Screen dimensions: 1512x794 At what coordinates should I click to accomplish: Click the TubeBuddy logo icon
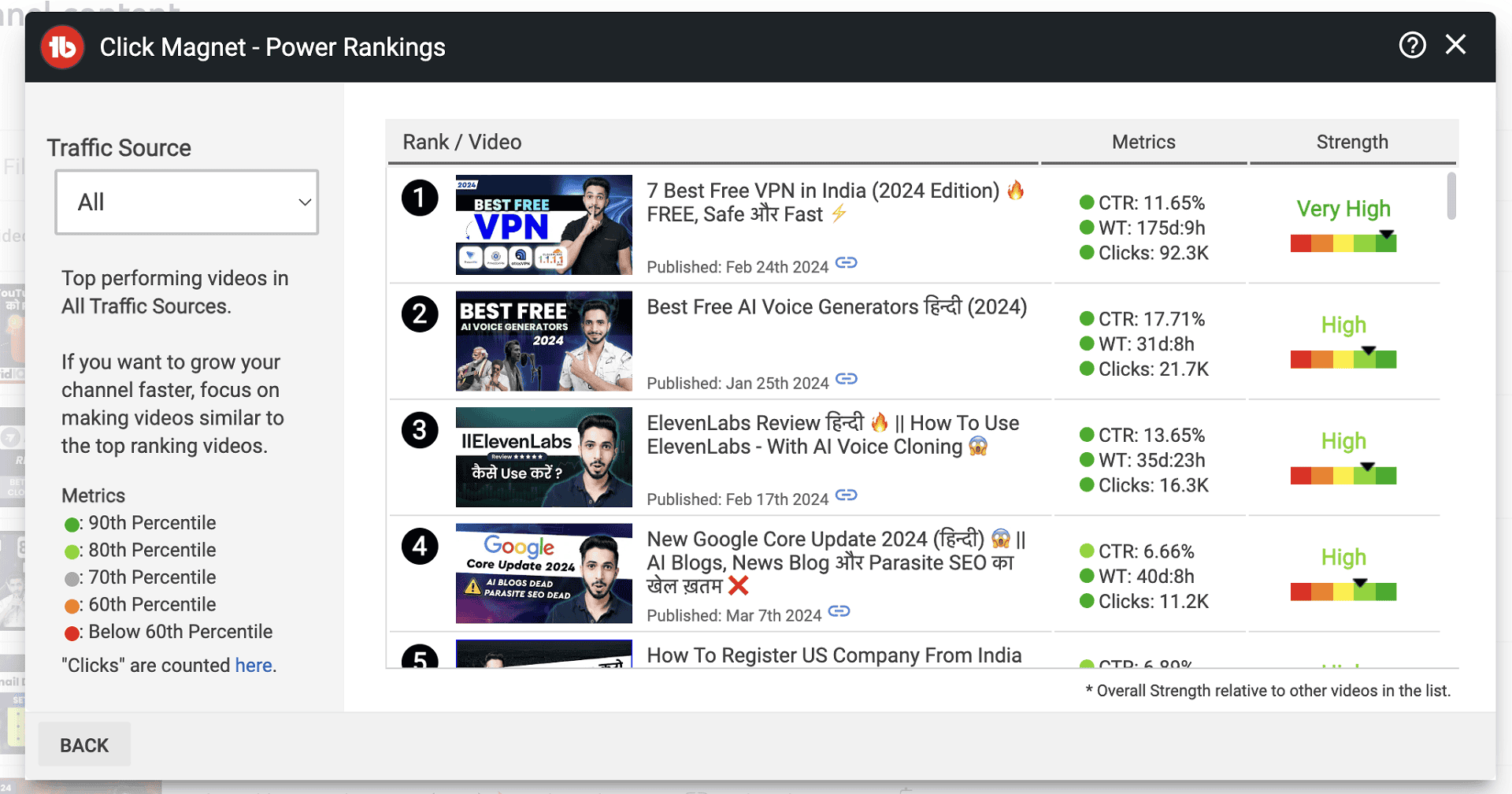(x=62, y=47)
